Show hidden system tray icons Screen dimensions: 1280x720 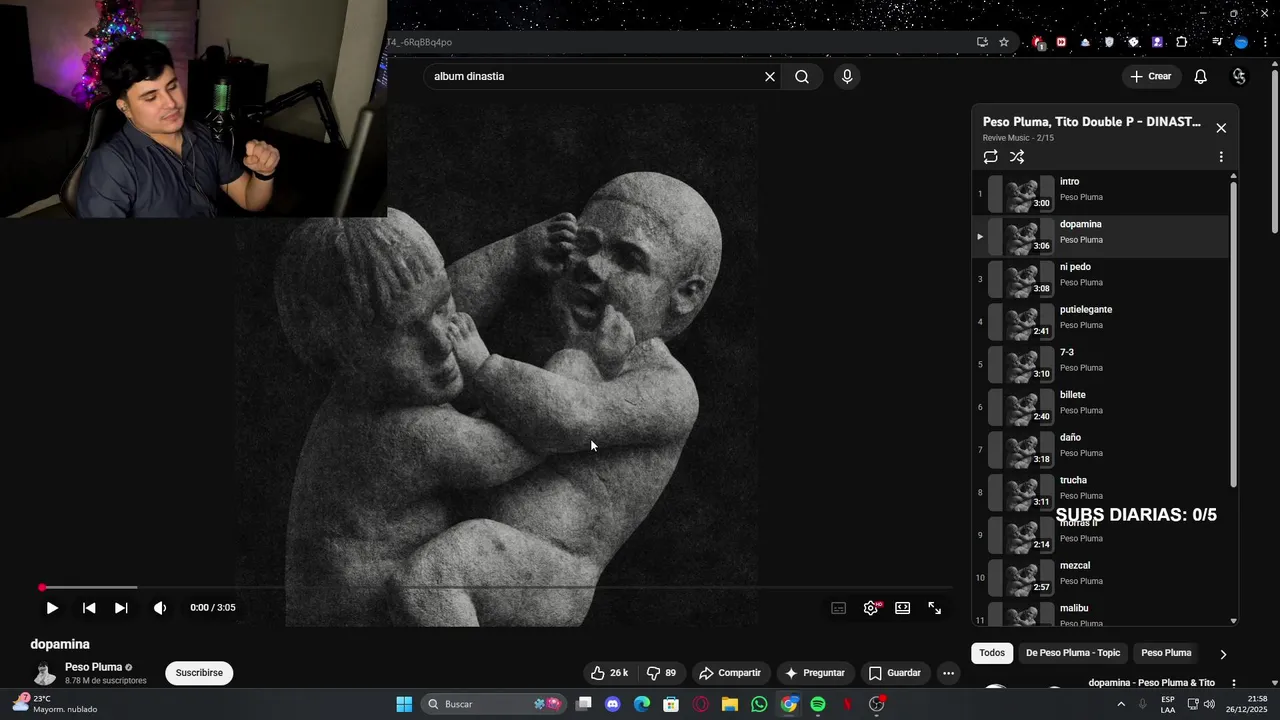coord(1120,704)
